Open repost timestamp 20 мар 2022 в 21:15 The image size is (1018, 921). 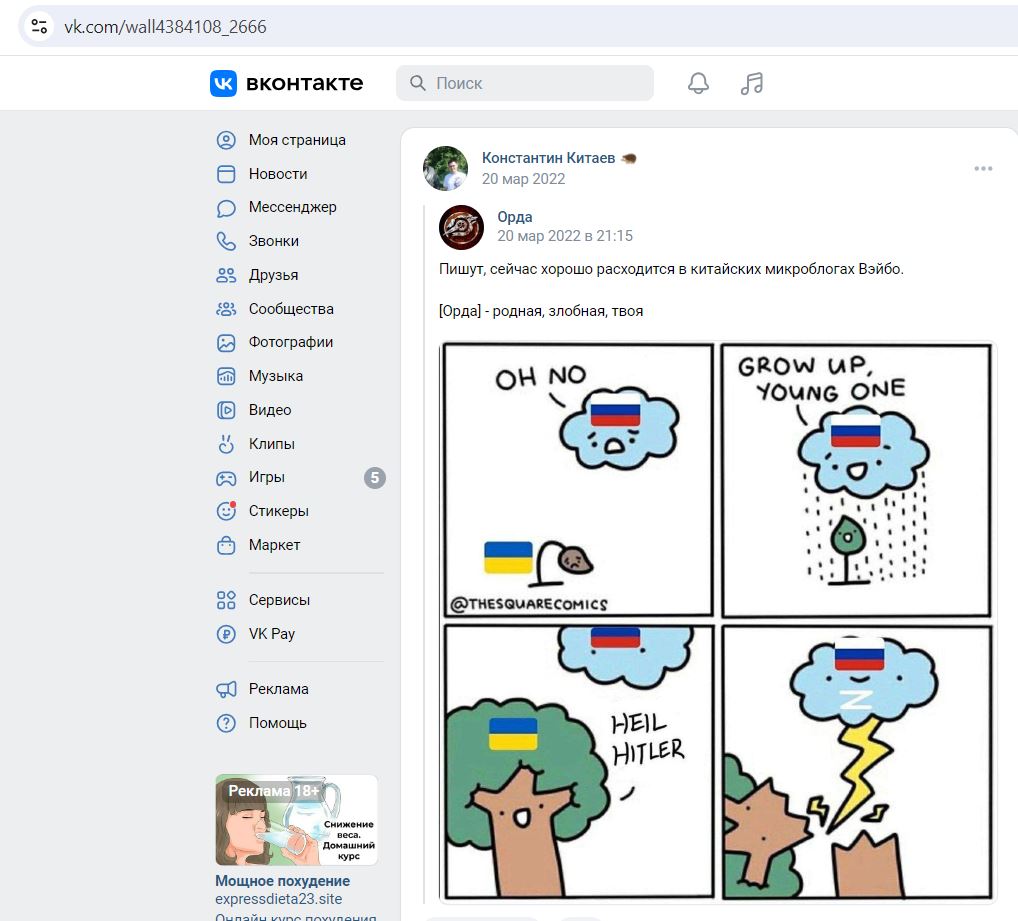pos(565,236)
